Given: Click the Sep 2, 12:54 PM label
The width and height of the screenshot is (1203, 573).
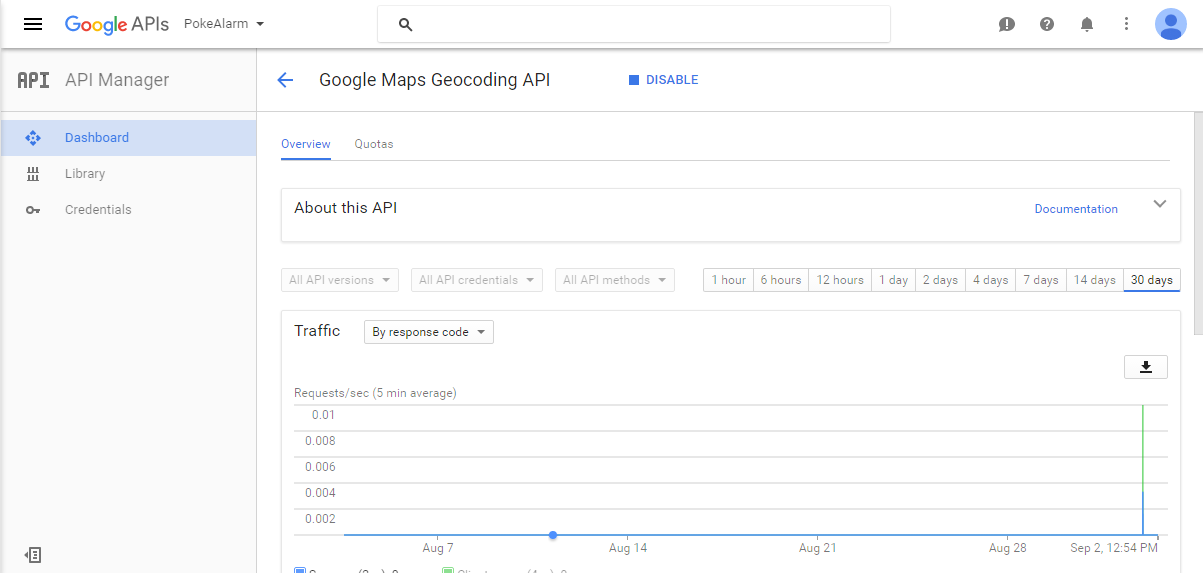Looking at the screenshot, I should pos(1114,548).
